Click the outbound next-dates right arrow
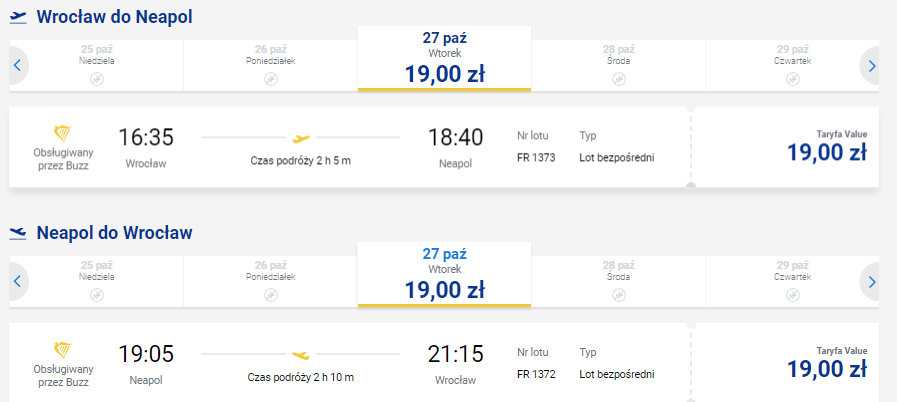 (x=871, y=66)
